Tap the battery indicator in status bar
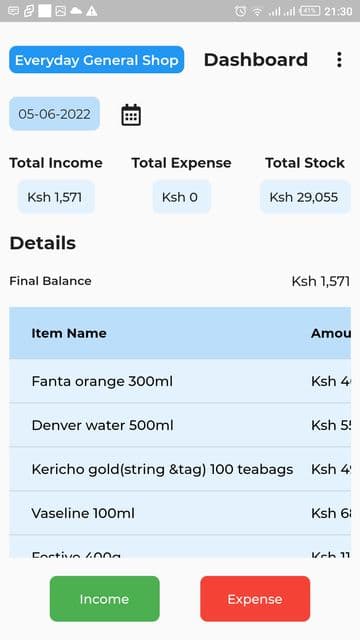 click(310, 11)
